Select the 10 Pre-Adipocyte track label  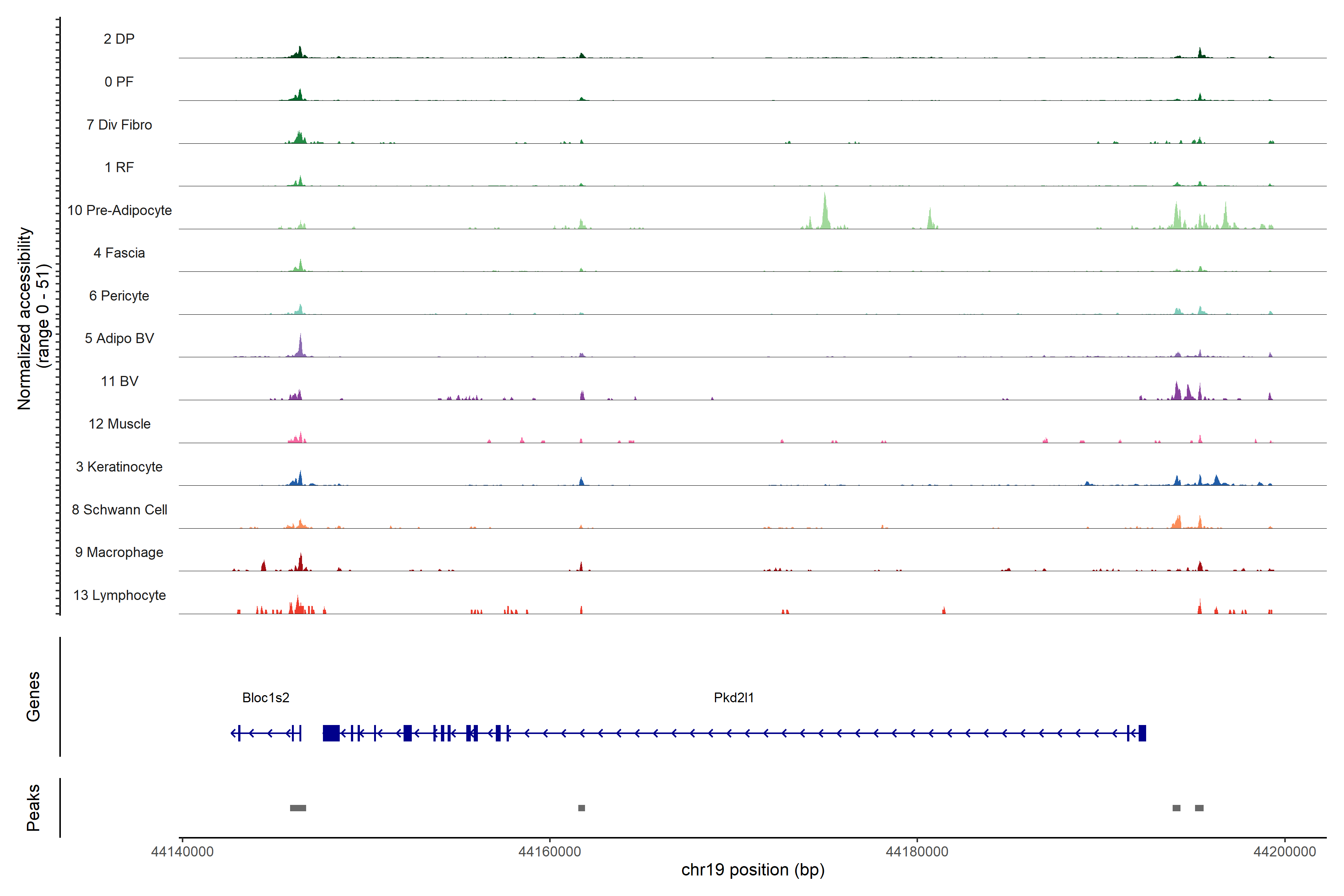pyautogui.click(x=119, y=210)
